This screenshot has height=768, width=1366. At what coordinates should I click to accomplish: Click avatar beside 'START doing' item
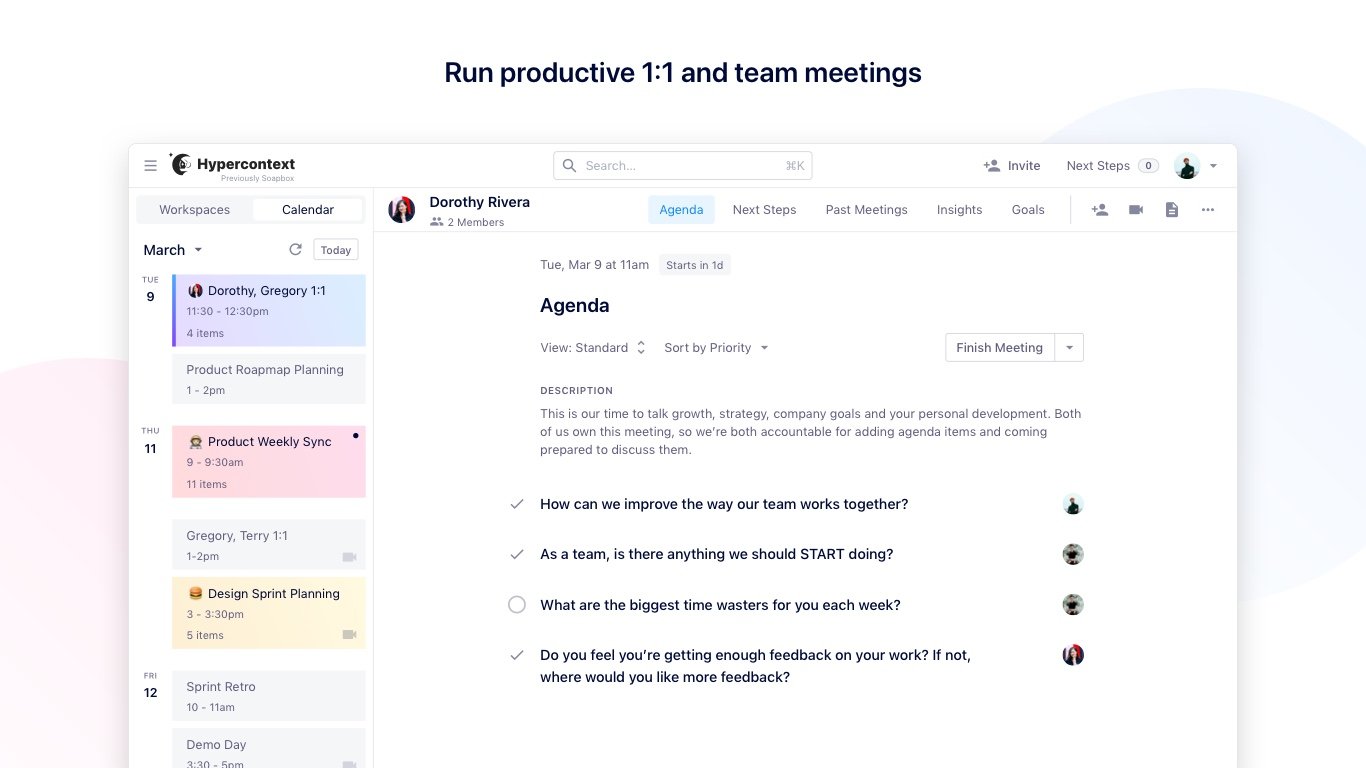(x=1073, y=555)
